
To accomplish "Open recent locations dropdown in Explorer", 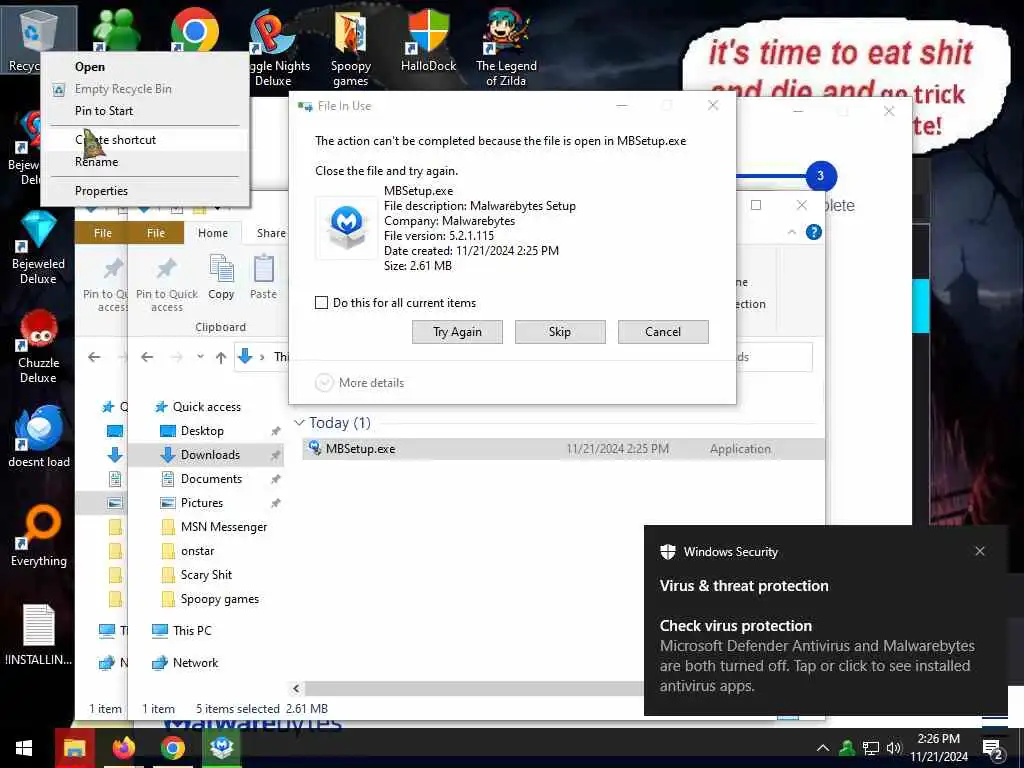I will (200, 357).
